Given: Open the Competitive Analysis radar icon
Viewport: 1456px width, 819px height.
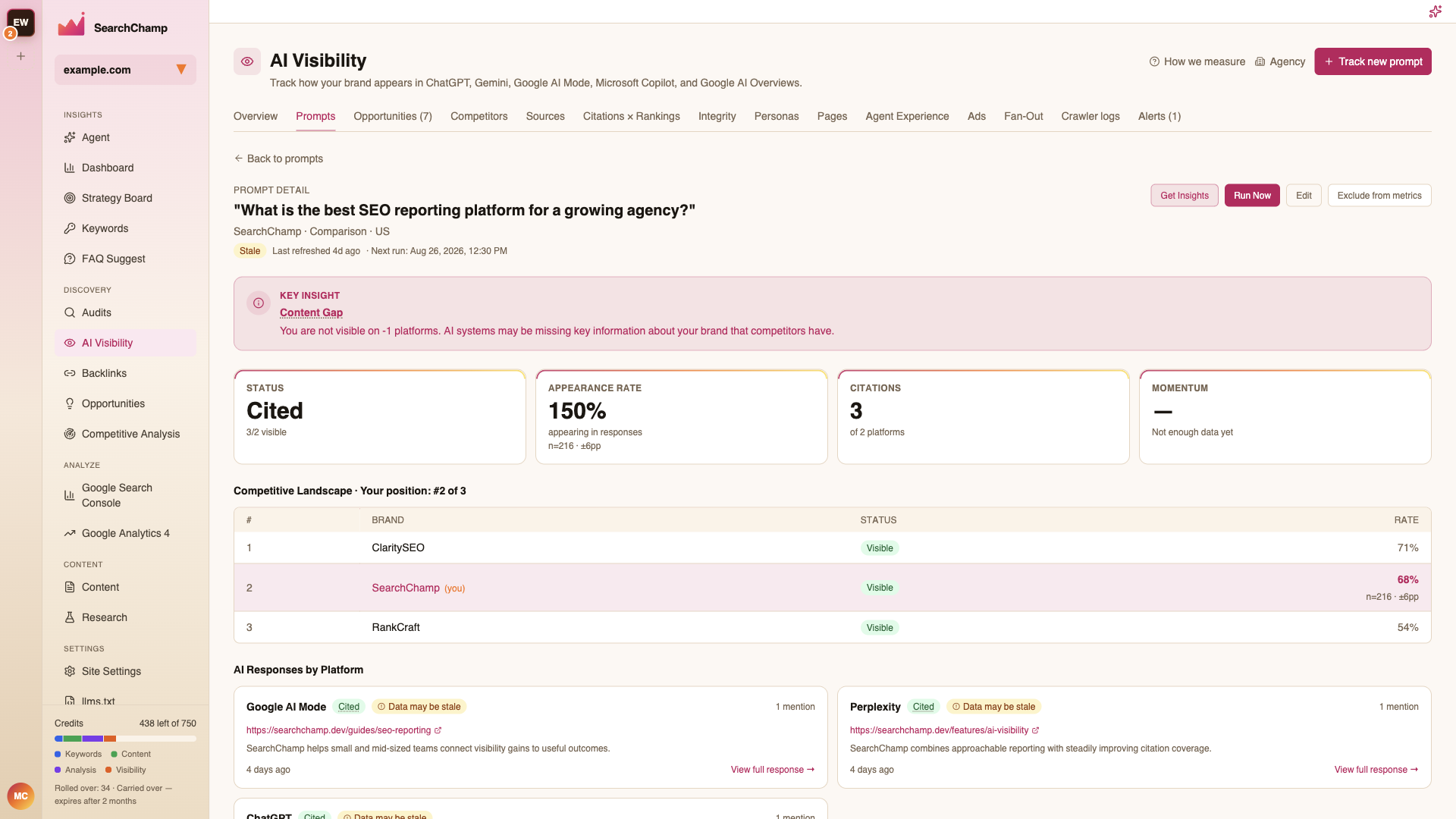Looking at the screenshot, I should click(x=70, y=434).
